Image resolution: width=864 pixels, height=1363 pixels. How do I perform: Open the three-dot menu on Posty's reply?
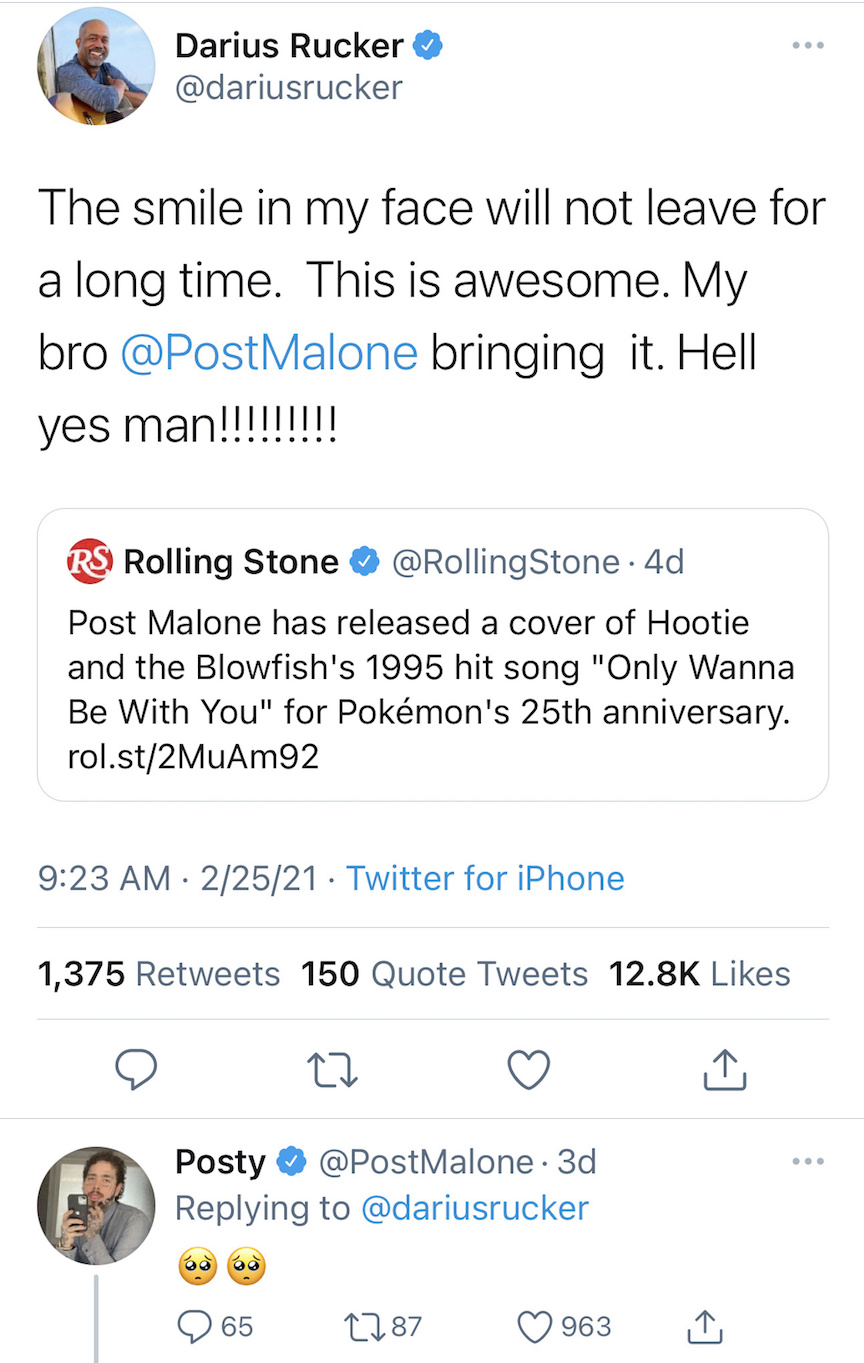click(x=806, y=1162)
